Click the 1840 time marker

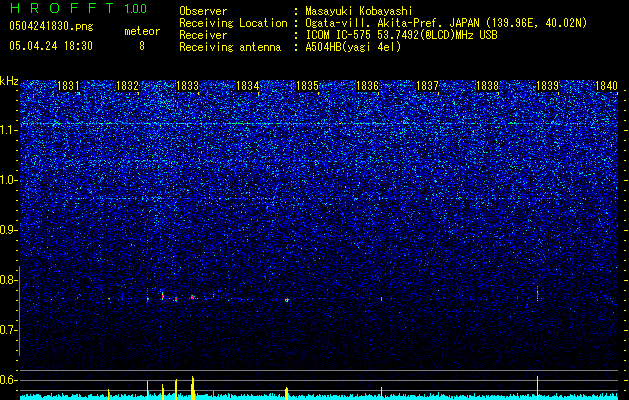(607, 86)
